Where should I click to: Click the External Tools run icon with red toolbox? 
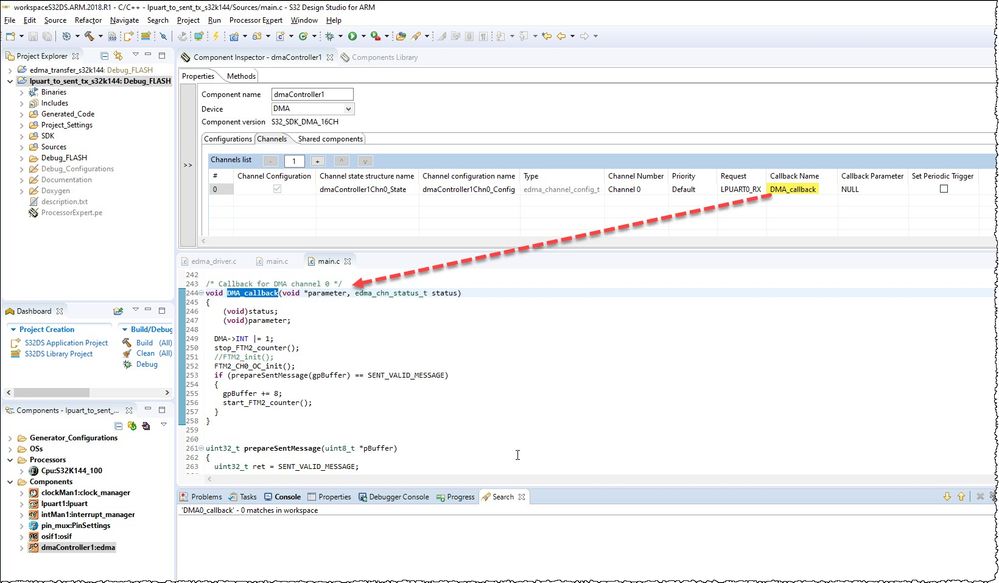click(376, 36)
